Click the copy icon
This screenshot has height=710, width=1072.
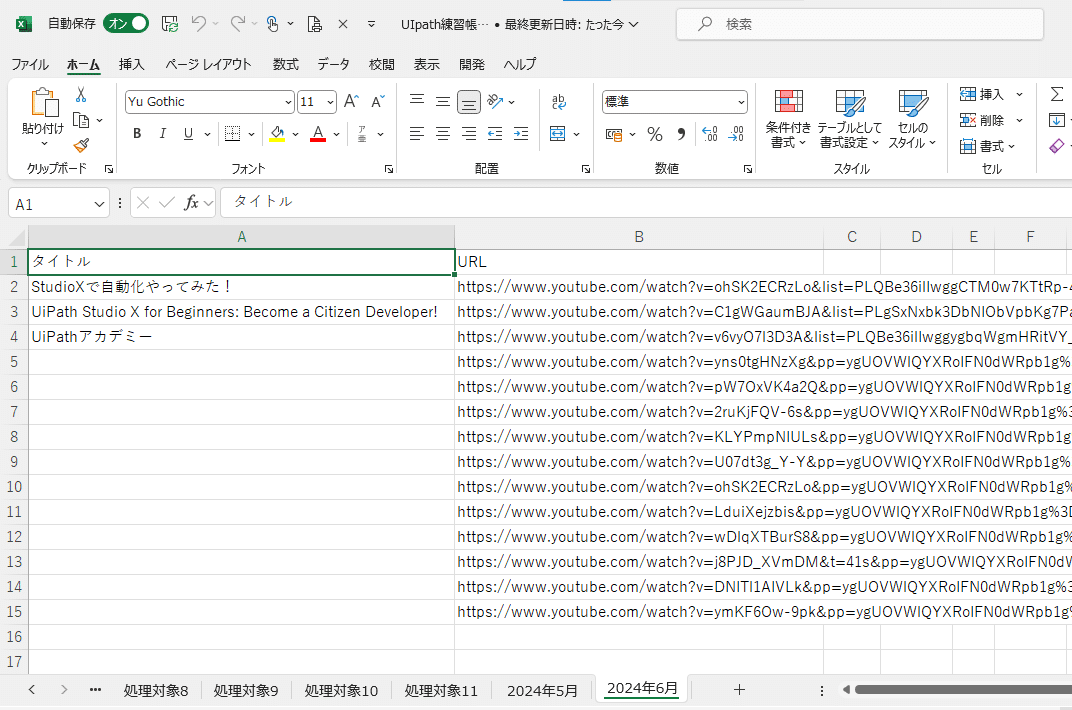pos(81,120)
